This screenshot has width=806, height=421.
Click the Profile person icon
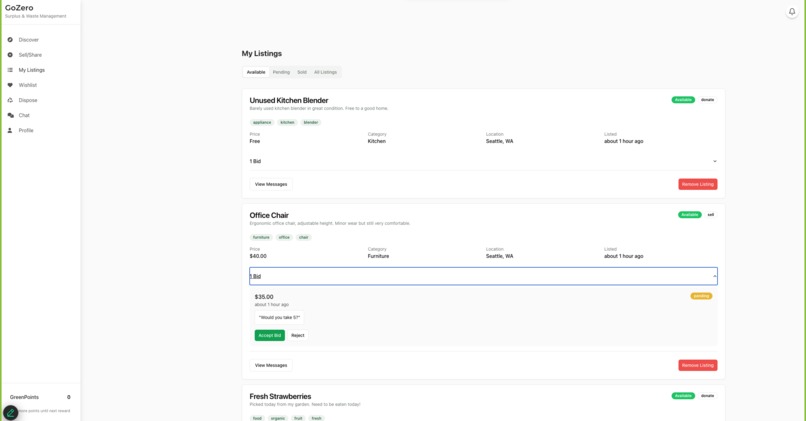click(x=10, y=131)
